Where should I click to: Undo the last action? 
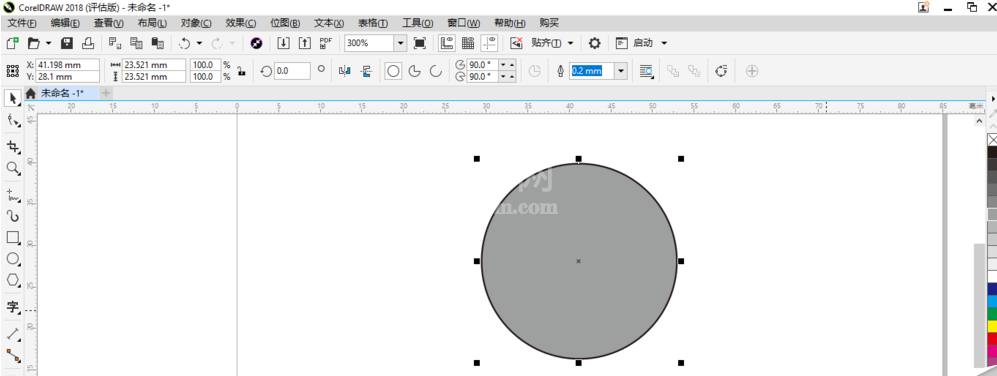(x=184, y=43)
